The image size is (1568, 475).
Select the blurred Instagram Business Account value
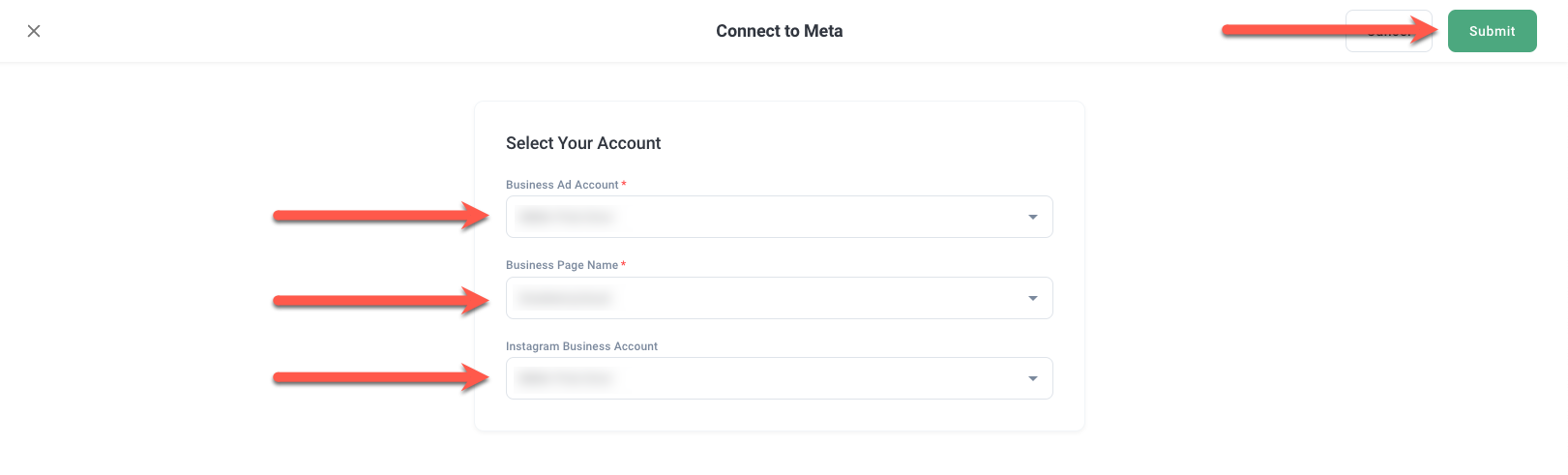pyautogui.click(x=566, y=378)
